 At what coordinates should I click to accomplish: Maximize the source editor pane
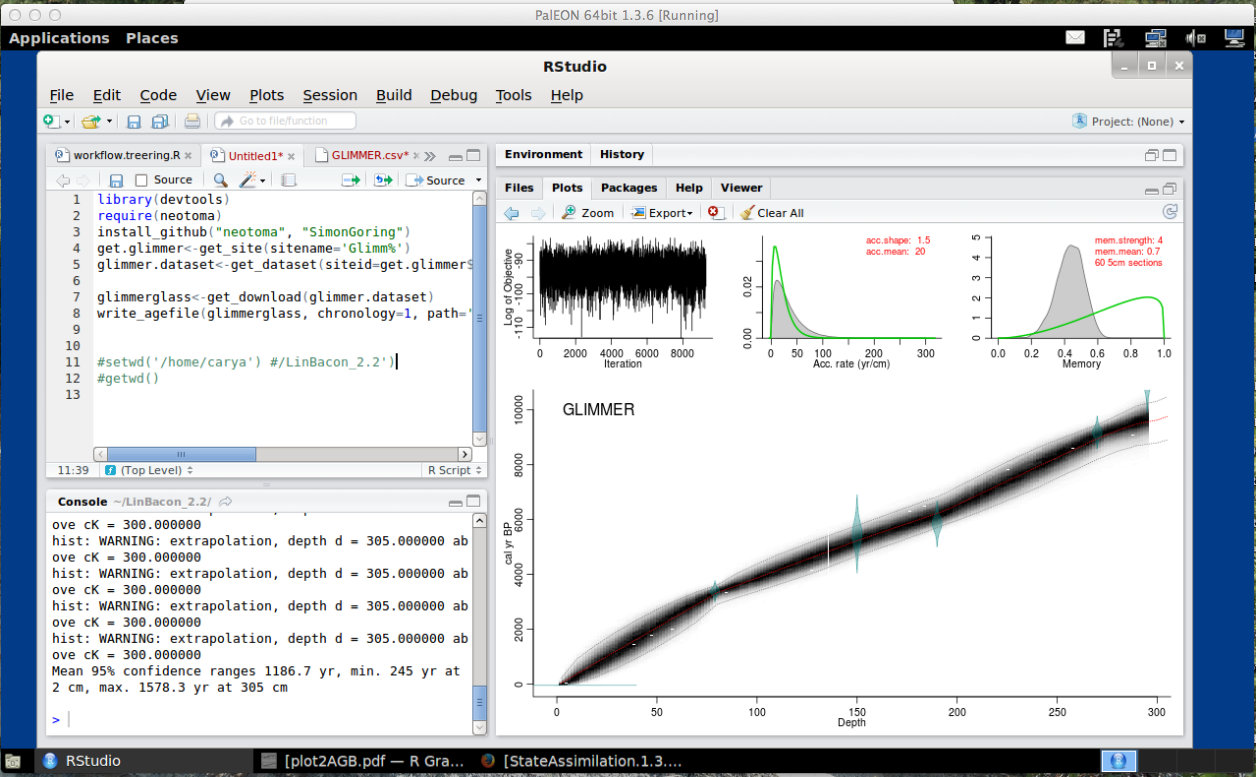[474, 156]
